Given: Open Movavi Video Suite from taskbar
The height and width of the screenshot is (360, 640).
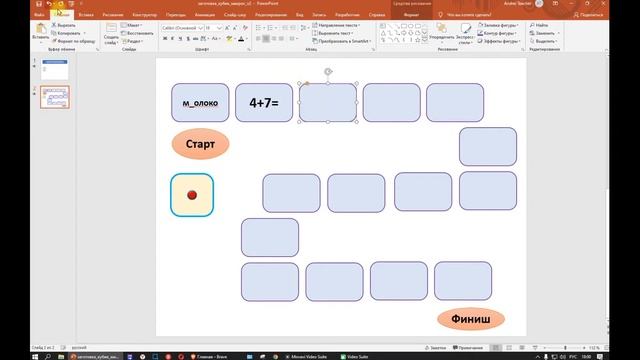Looking at the screenshot, I should tap(306, 357).
